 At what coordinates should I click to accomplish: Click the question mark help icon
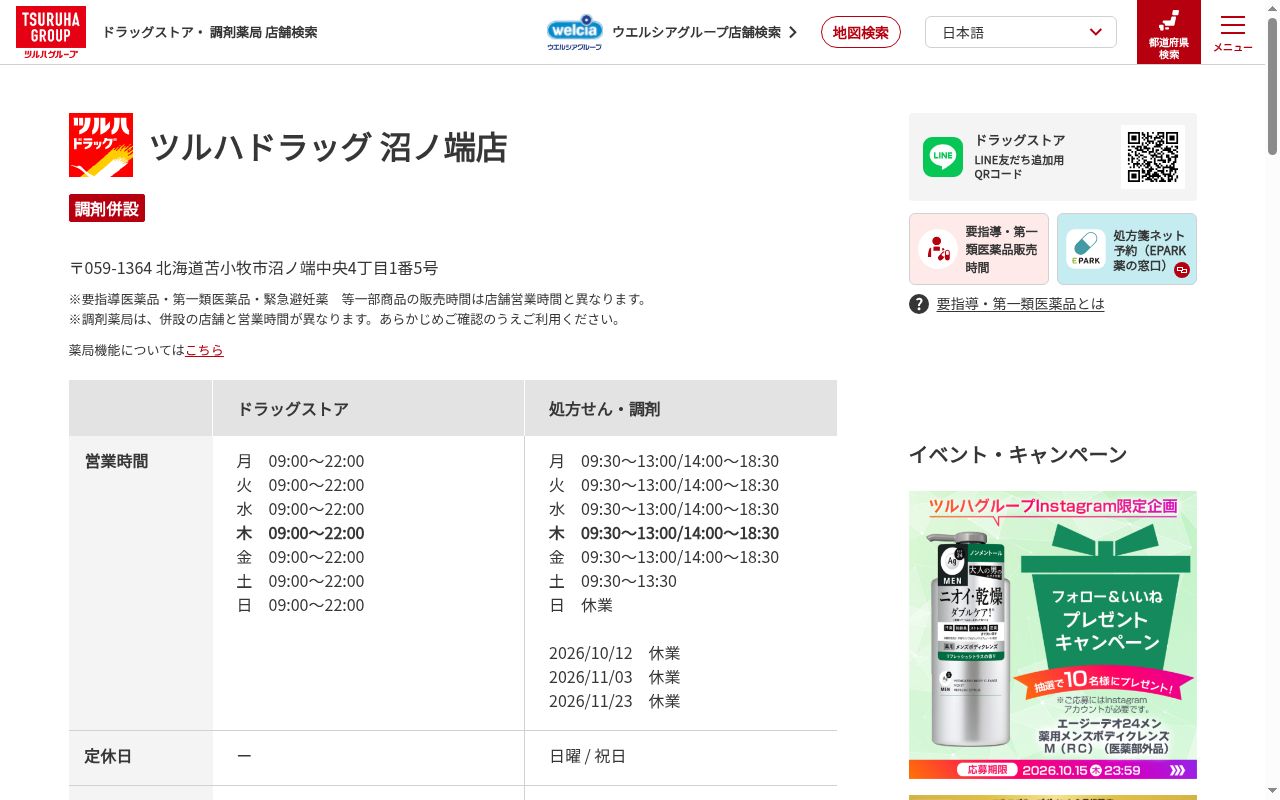(x=919, y=304)
